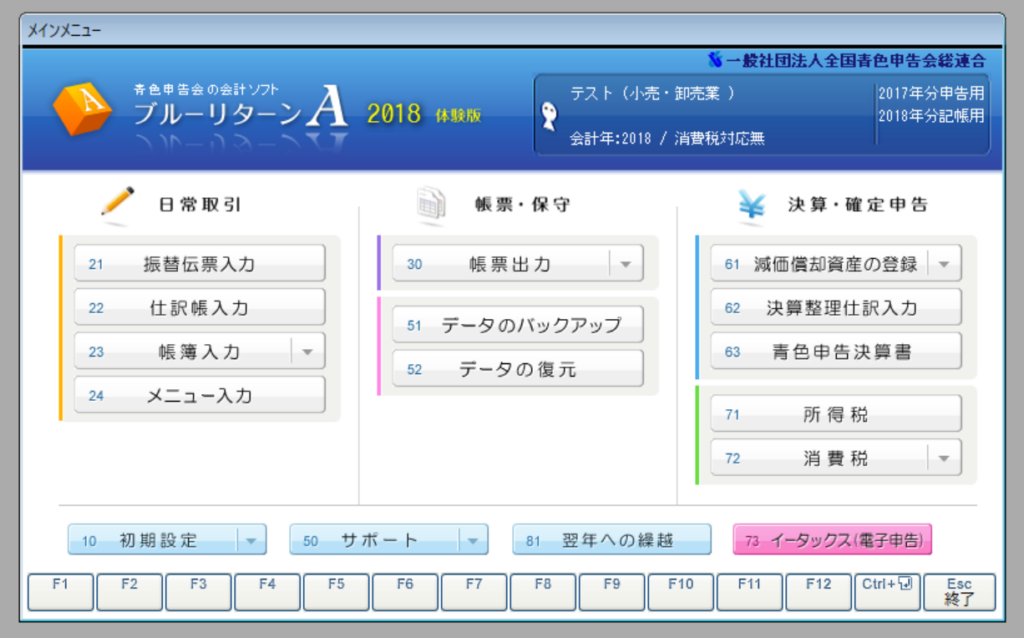Open 振替伝票入力 entry button
Viewport: 1024px width, 638px height.
point(199,263)
